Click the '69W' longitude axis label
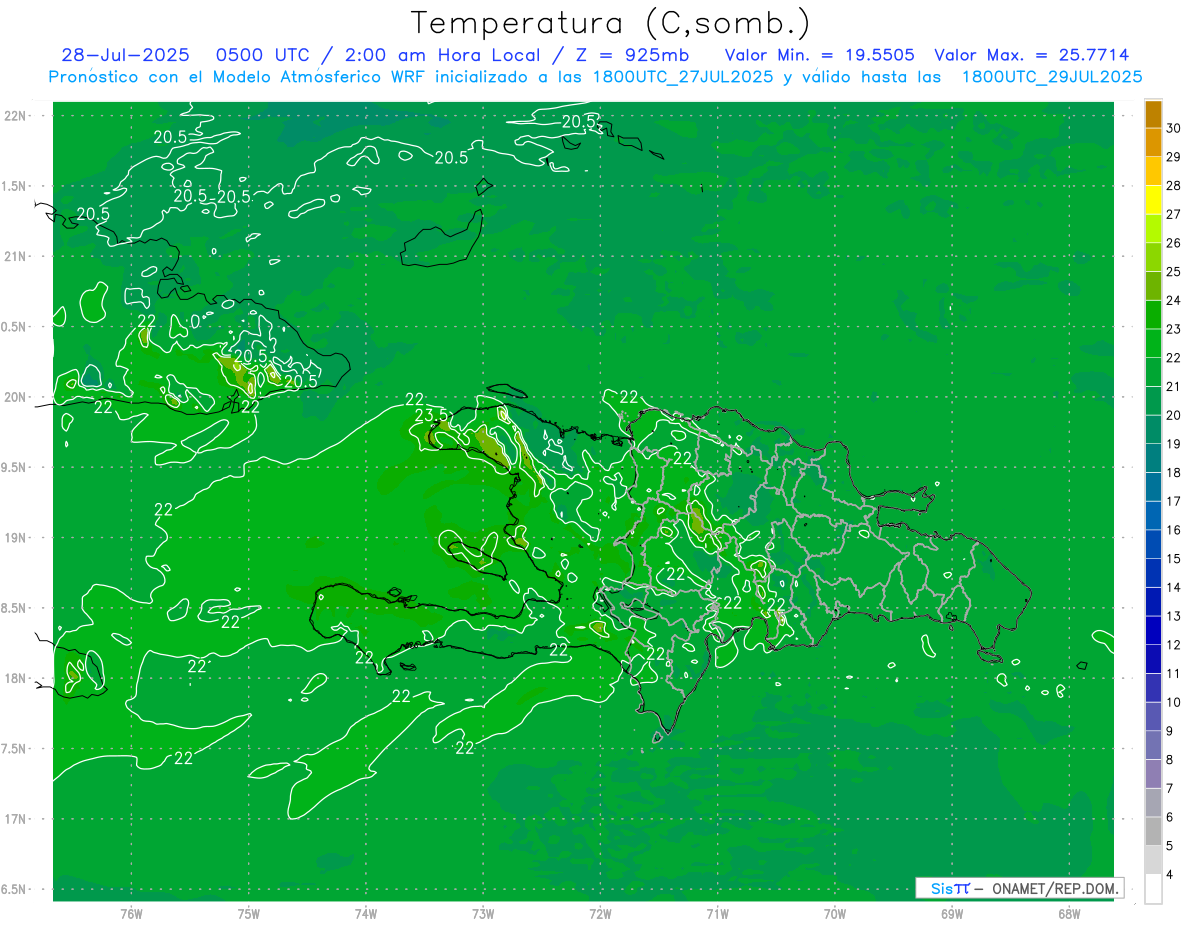The width and height of the screenshot is (1200, 927). coord(952,913)
